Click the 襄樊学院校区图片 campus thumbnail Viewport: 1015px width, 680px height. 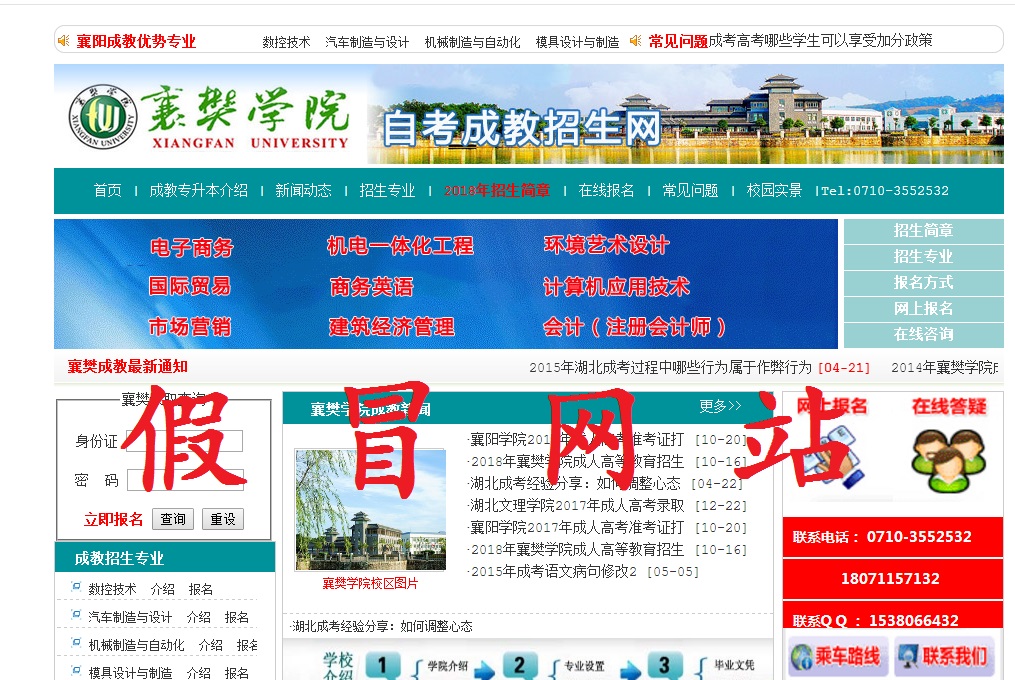(370, 510)
